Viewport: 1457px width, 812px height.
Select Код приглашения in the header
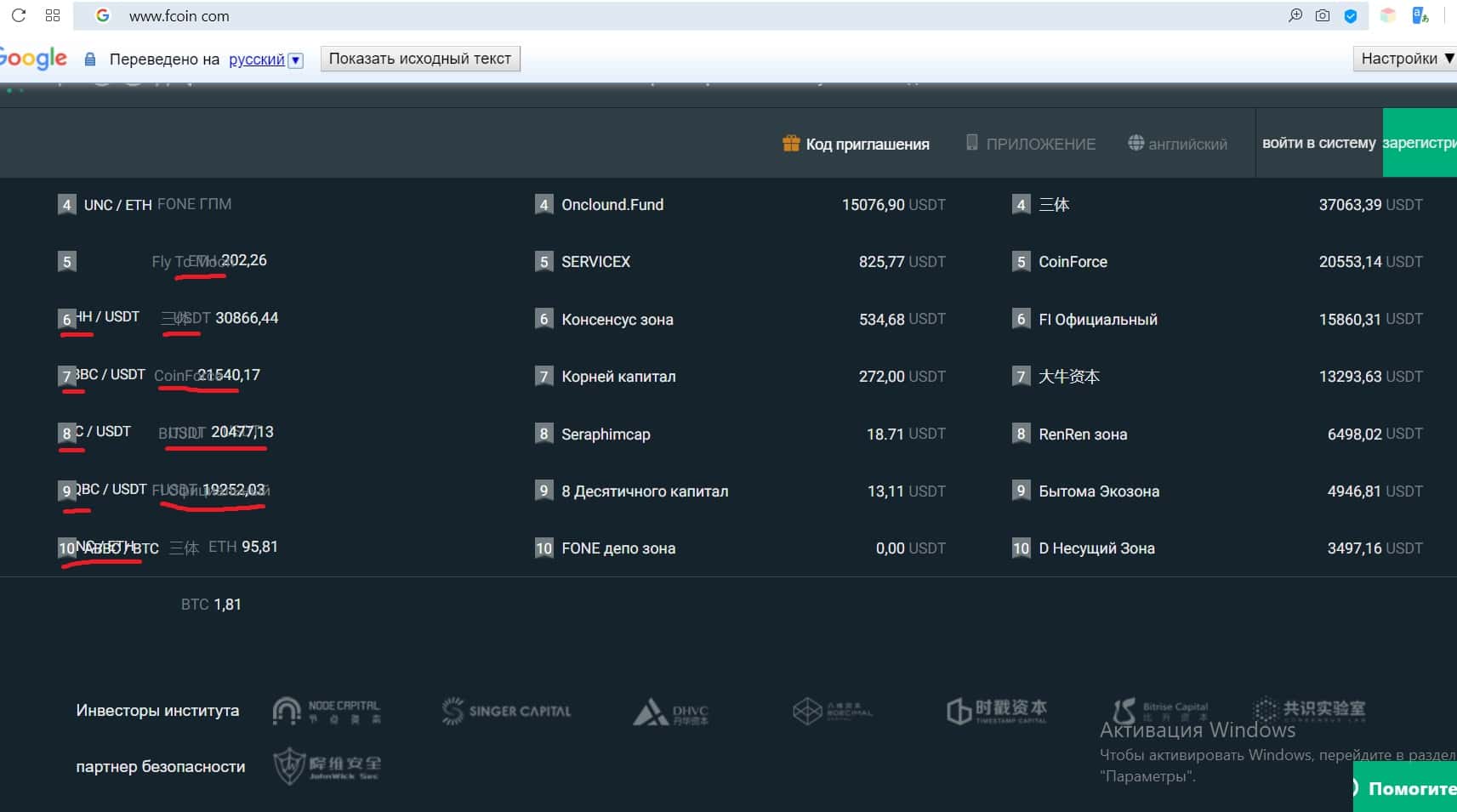click(856, 144)
